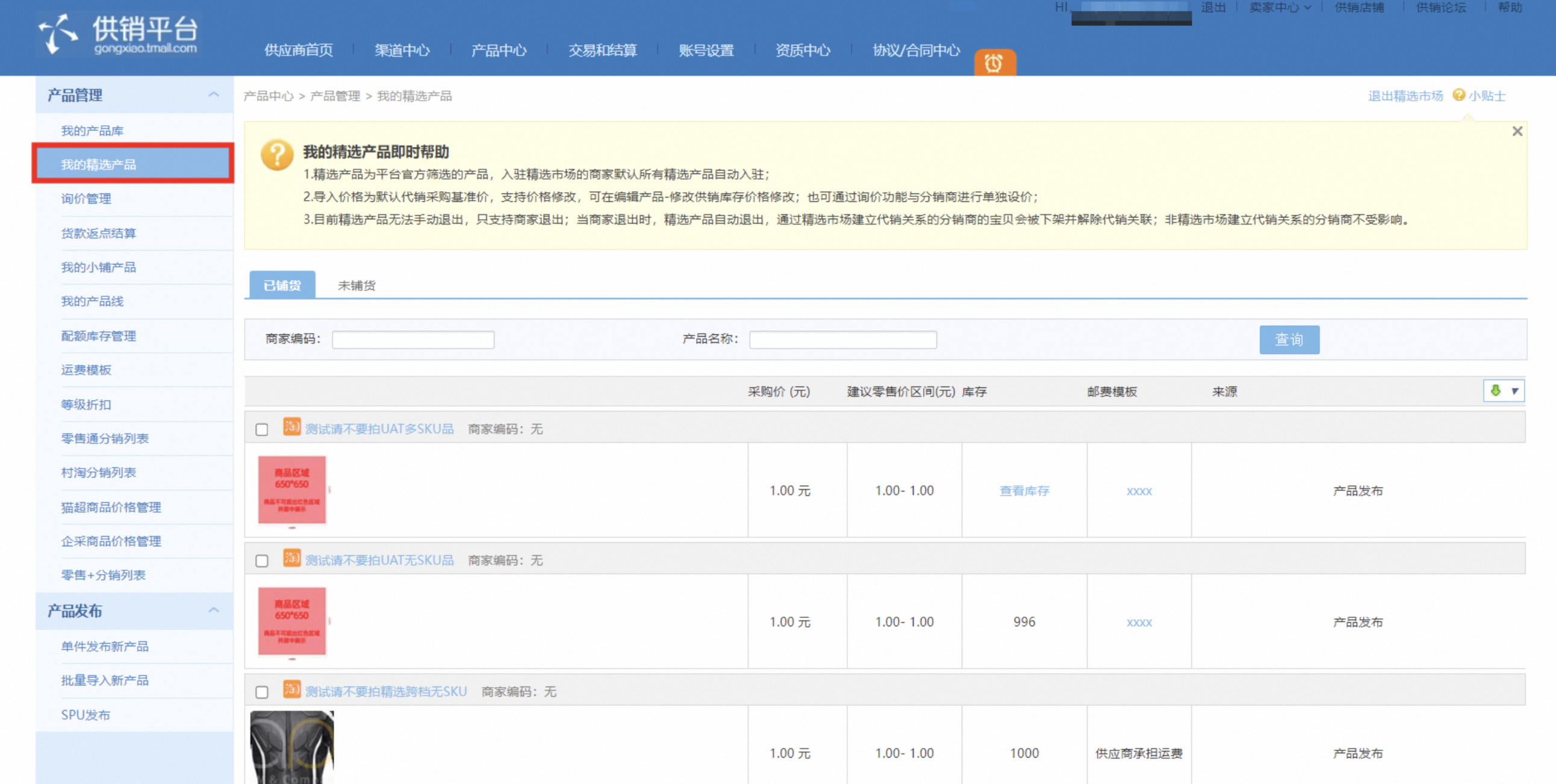1556x784 pixels.
Task: Check the box for 测试请不要拍UAT多SKU品
Action: click(261, 429)
